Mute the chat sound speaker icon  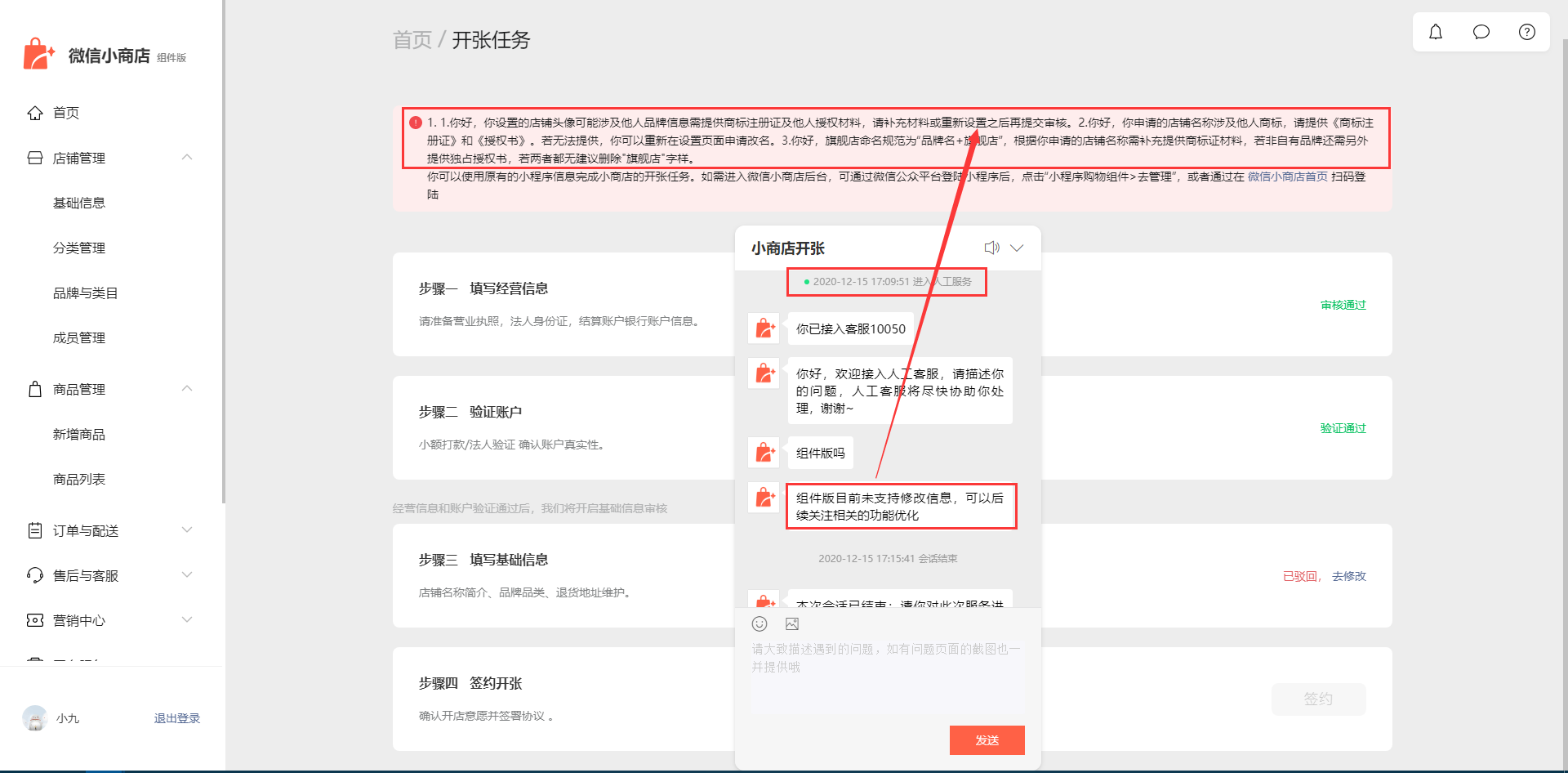click(992, 248)
